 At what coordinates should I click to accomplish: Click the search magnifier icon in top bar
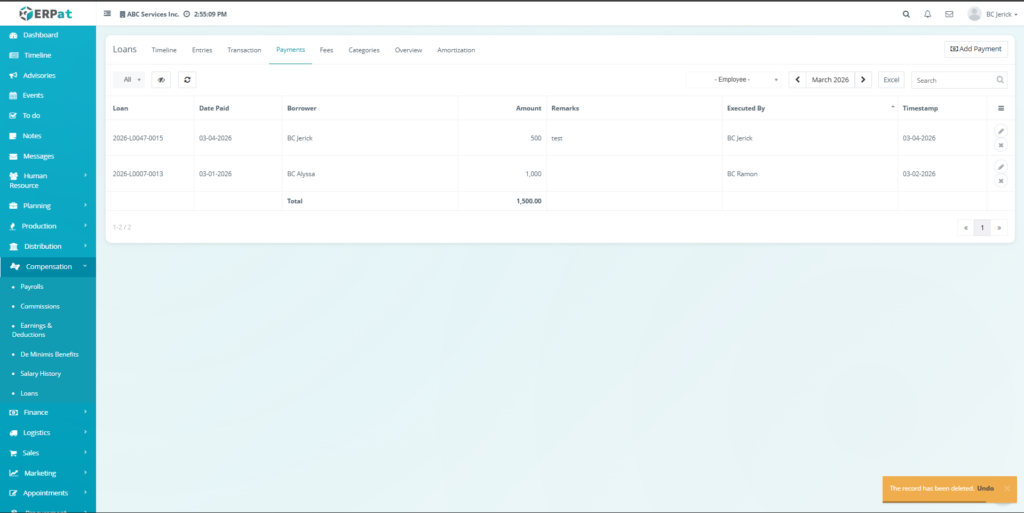906,15
